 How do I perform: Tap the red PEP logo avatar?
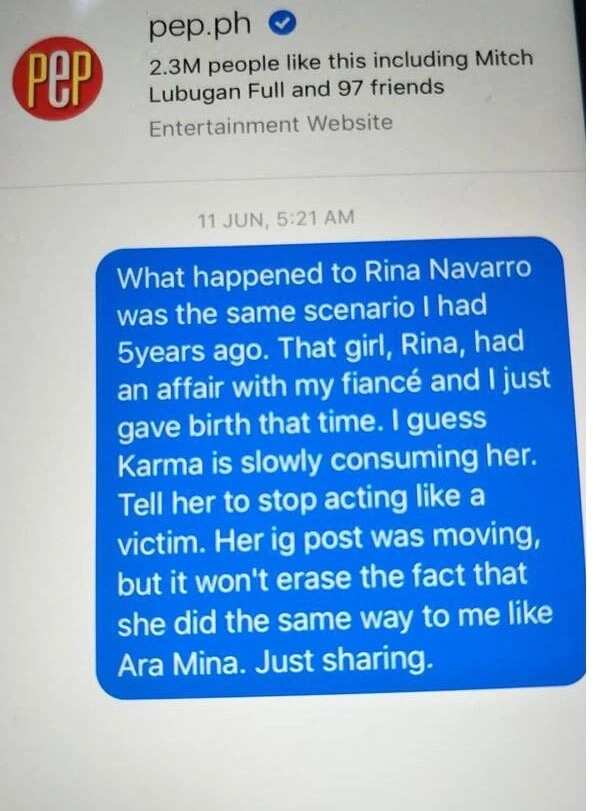click(x=57, y=79)
